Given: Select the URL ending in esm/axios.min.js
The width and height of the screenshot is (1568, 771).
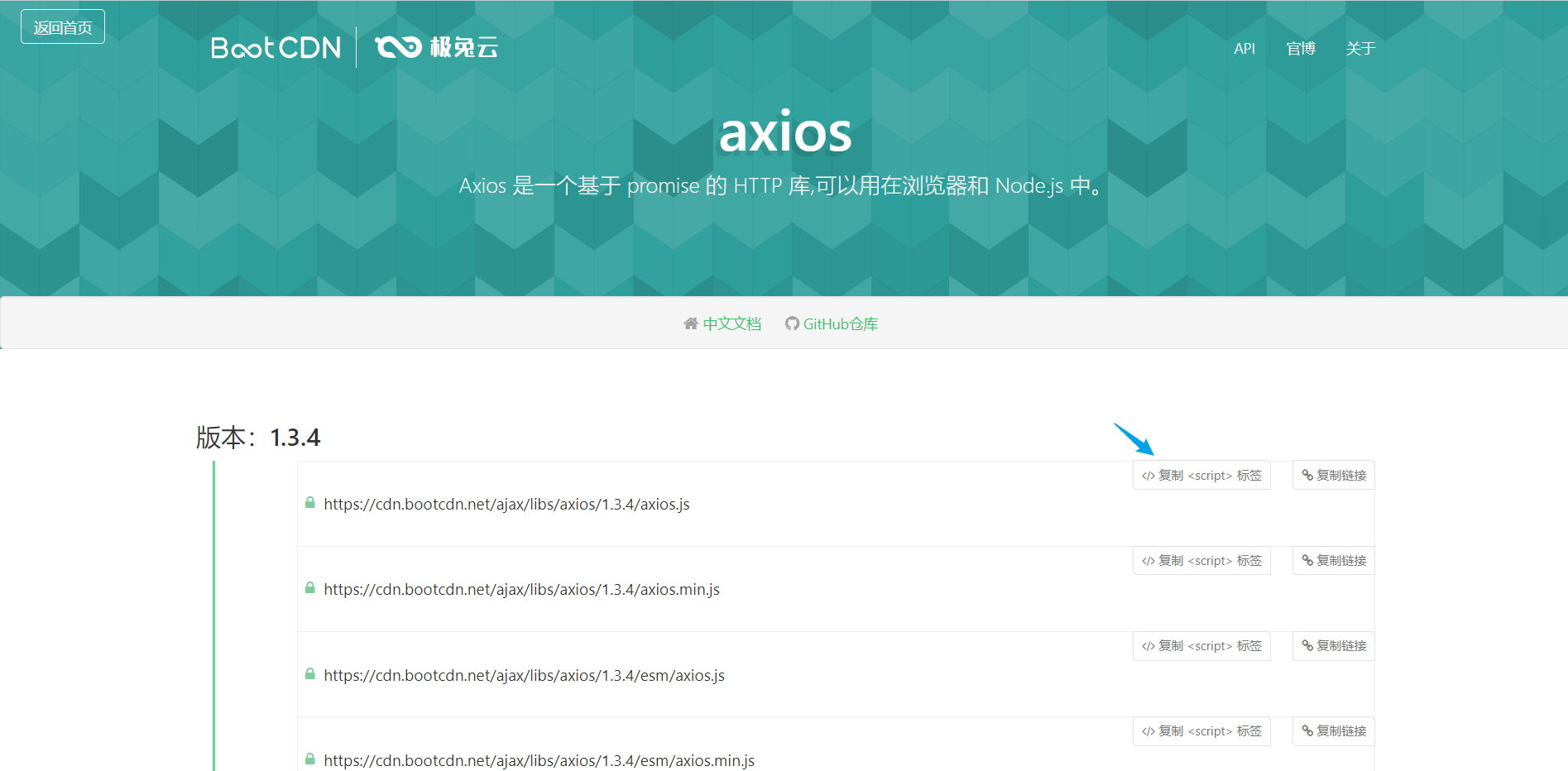Looking at the screenshot, I should (539, 761).
